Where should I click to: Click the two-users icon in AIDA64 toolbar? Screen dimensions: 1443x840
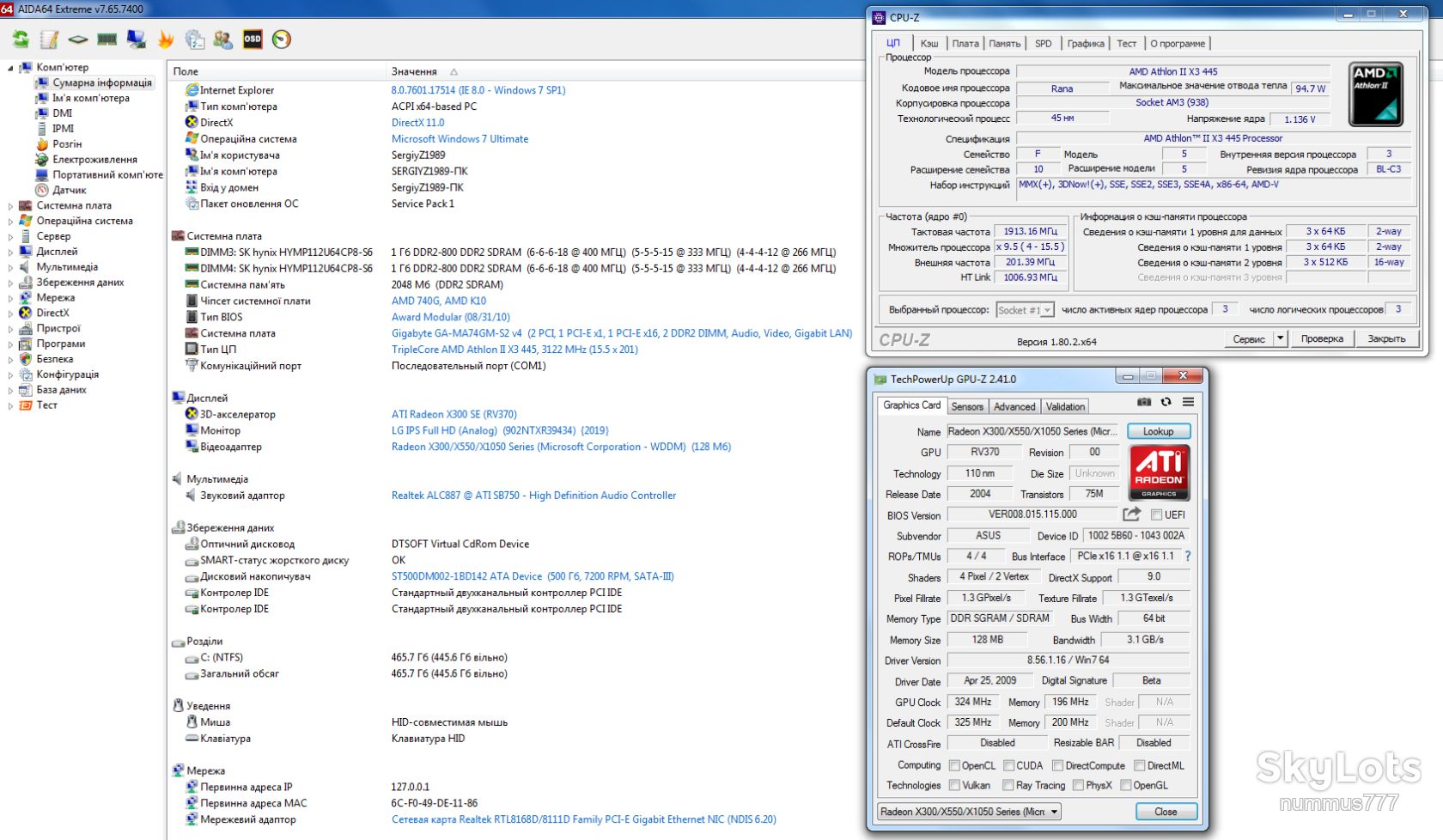click(223, 40)
